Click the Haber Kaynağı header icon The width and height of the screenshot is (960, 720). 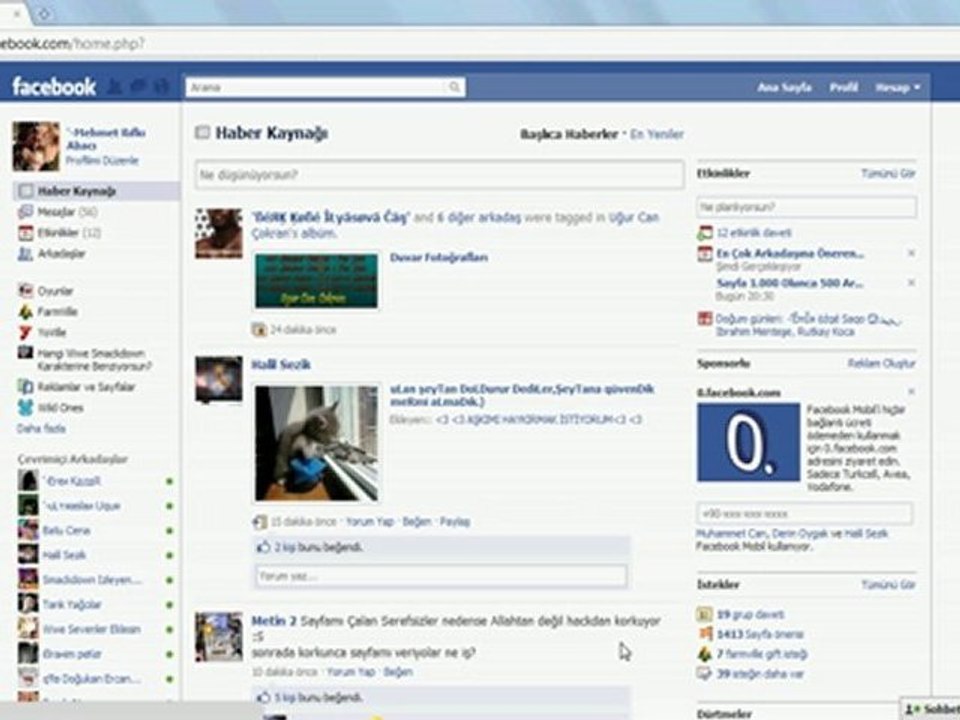(x=203, y=132)
